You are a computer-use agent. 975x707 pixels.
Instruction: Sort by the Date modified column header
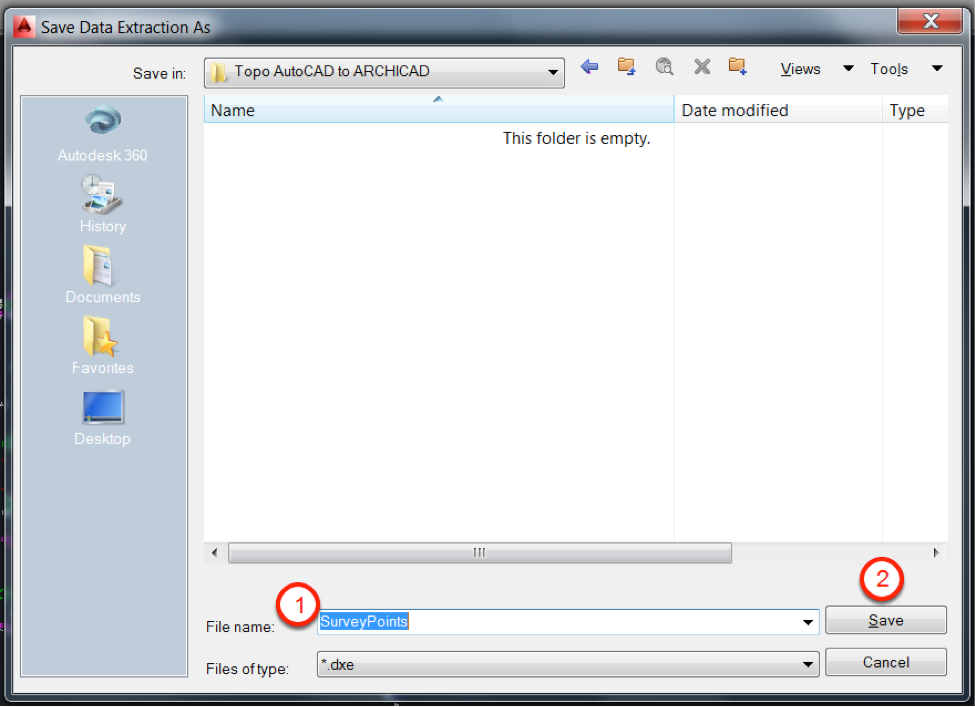coord(778,110)
